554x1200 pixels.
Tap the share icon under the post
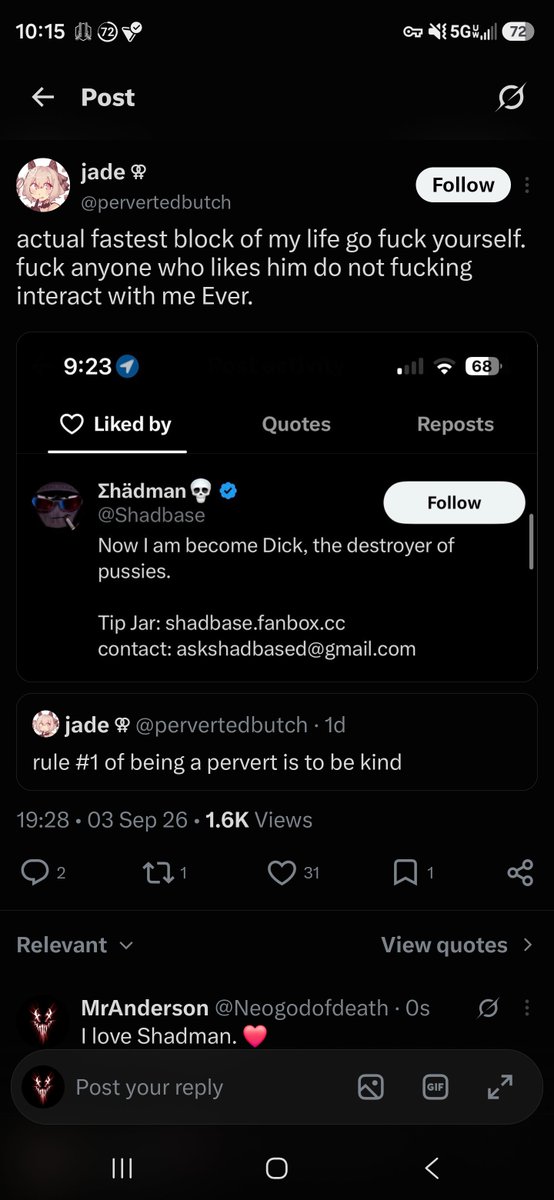click(520, 873)
